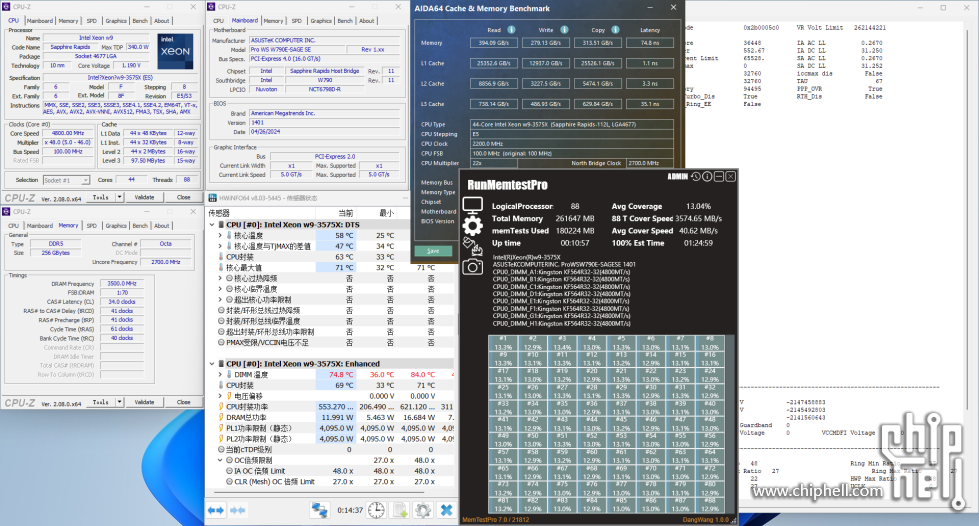Click thread cell #1 in RunMemtestPro grid
The width and height of the screenshot is (979, 526).
(503, 343)
